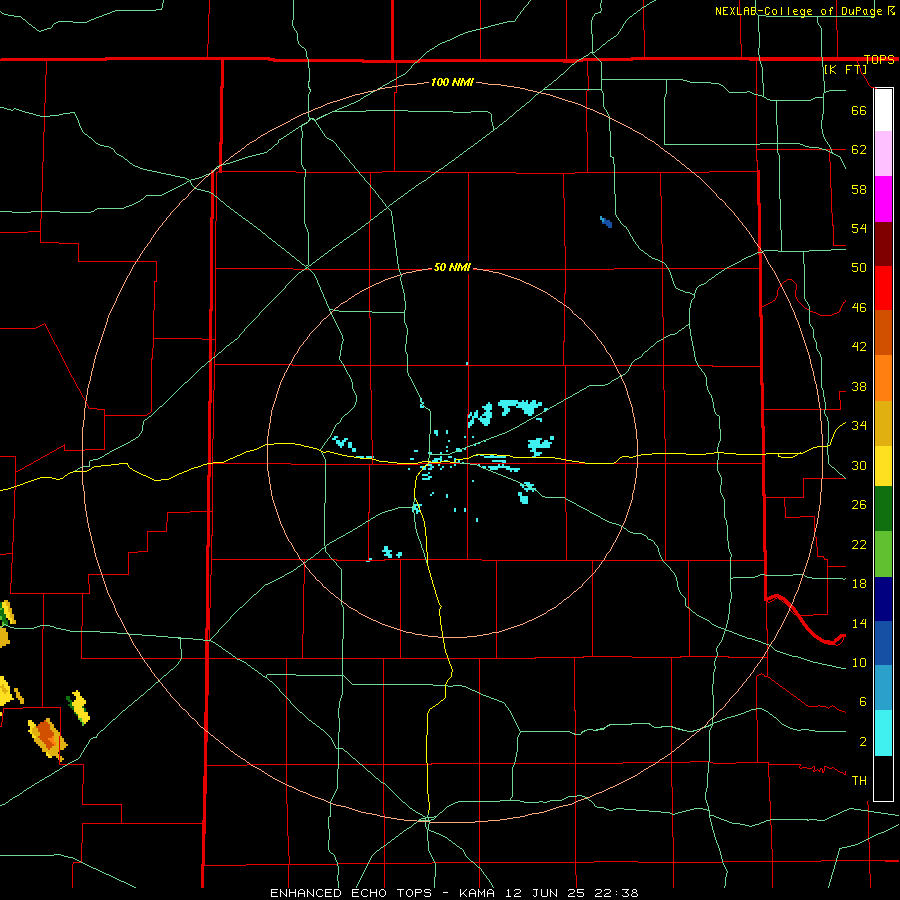
Task: Click the 54 value on the legend
Action: click(x=859, y=228)
